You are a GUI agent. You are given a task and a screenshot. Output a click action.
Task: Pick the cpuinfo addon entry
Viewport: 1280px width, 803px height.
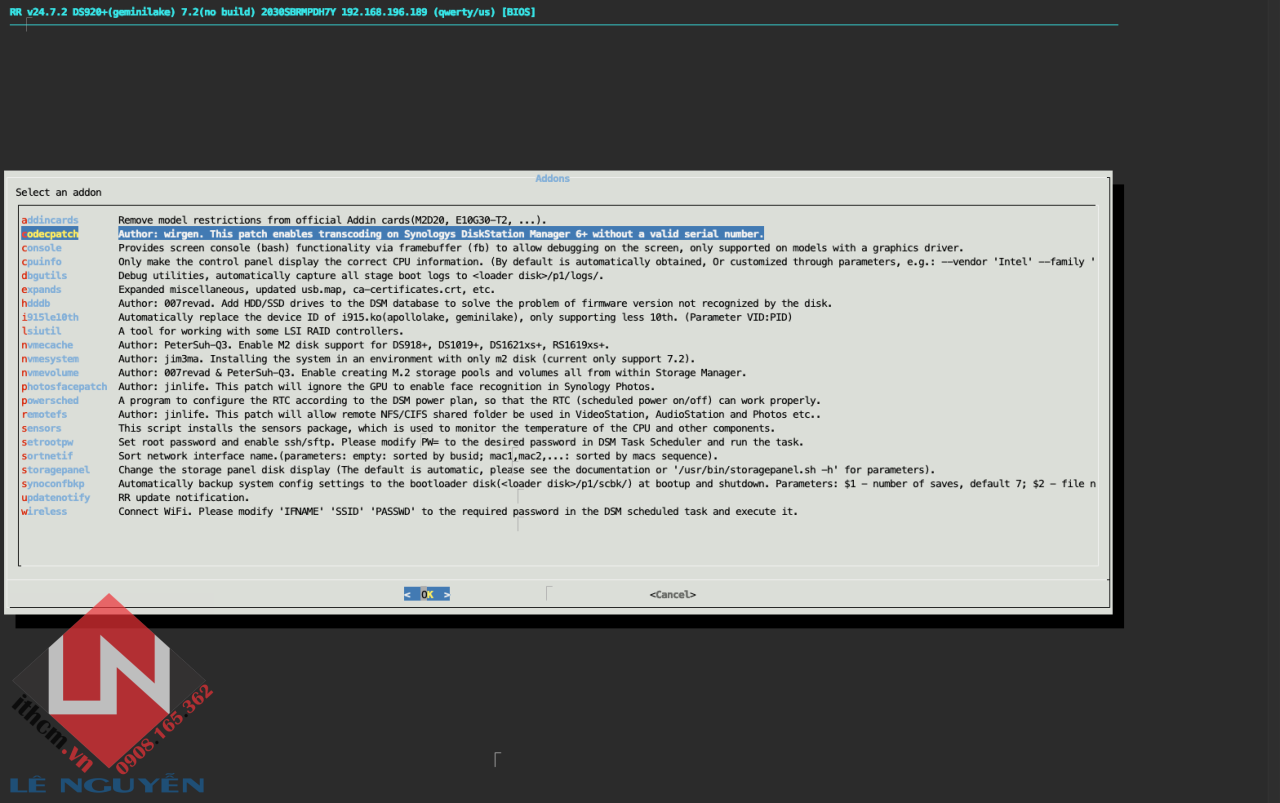42,262
